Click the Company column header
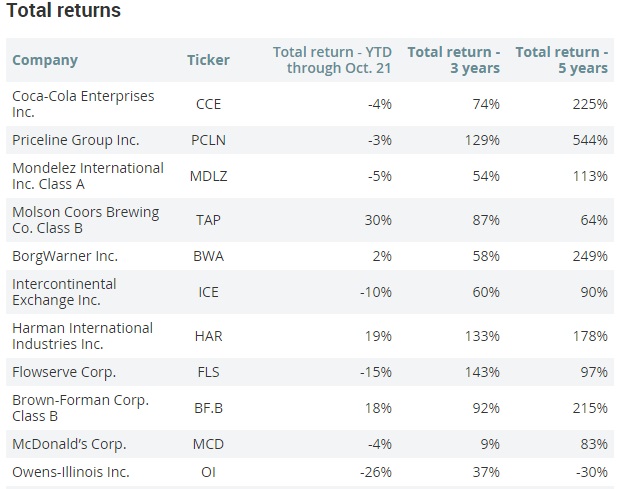618x489 pixels. coord(45,60)
